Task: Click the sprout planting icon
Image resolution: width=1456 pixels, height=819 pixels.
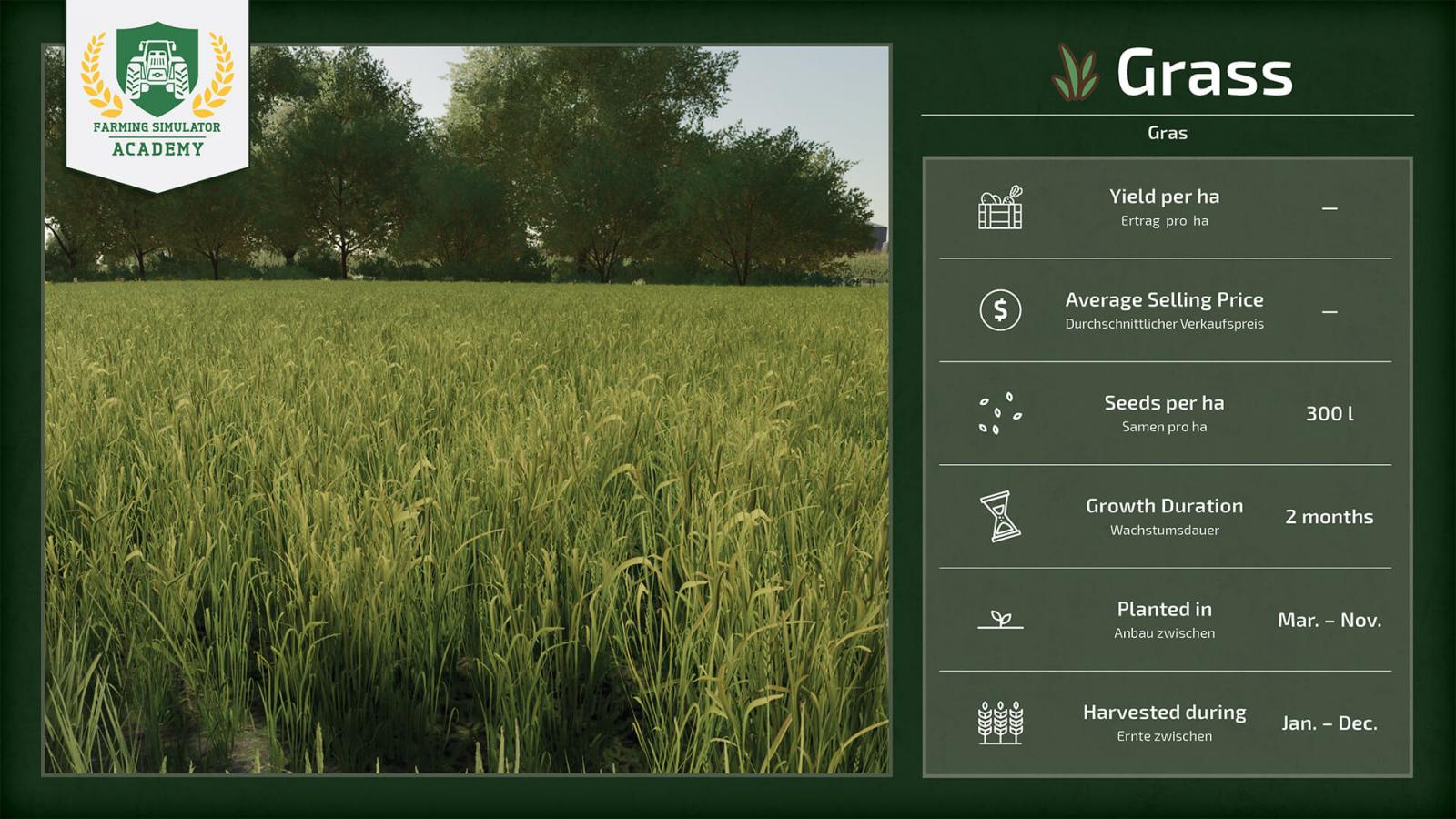Action: point(1000,620)
